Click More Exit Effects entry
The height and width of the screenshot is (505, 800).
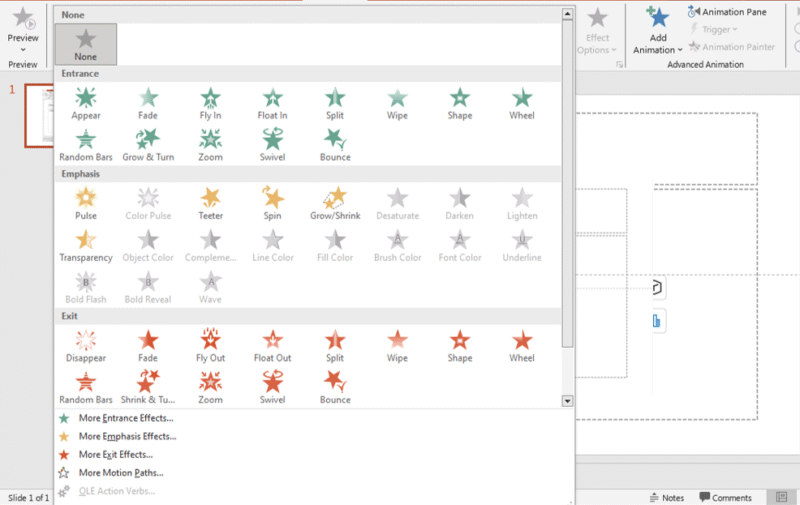(115, 455)
